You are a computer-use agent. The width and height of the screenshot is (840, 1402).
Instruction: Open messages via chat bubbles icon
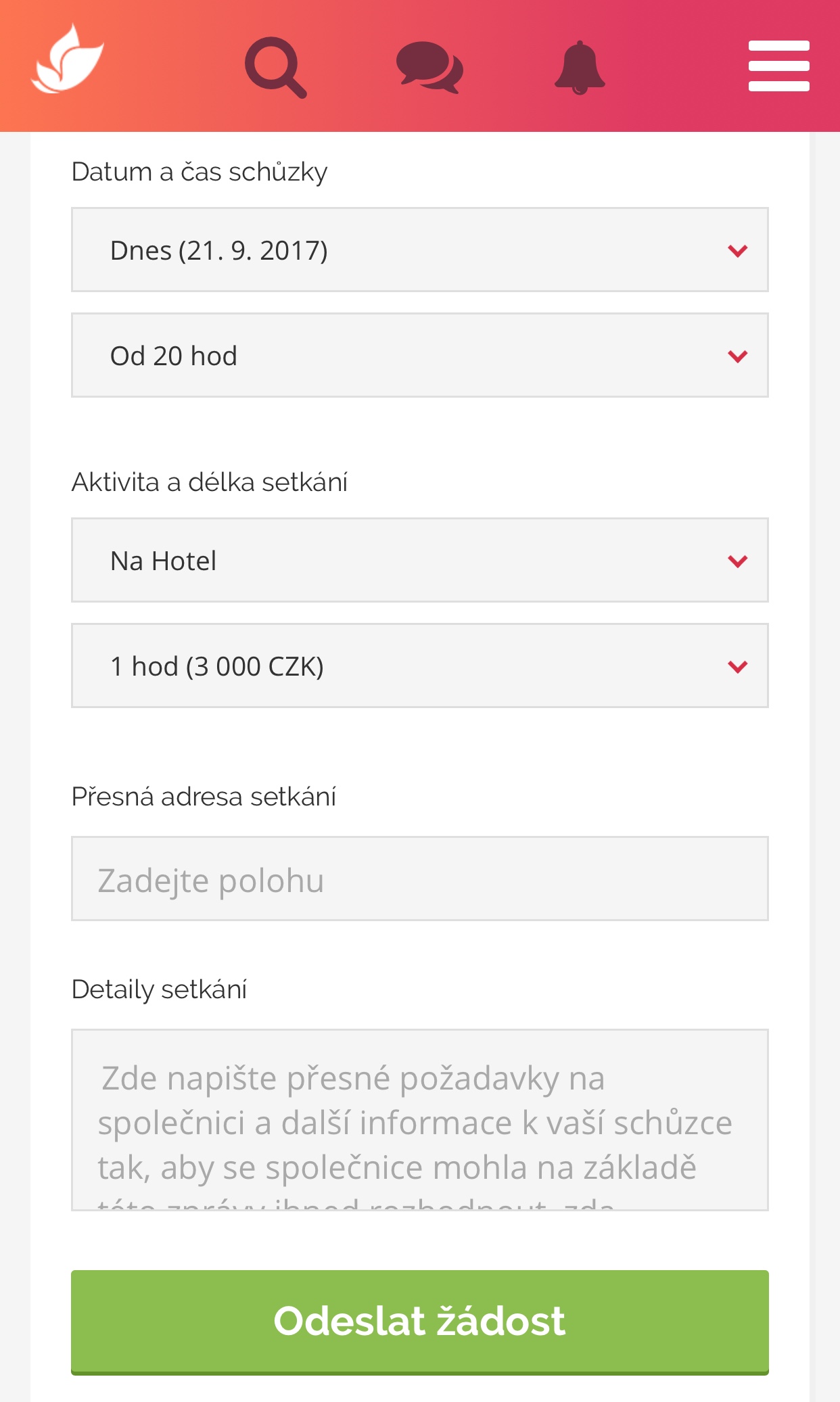(x=429, y=67)
